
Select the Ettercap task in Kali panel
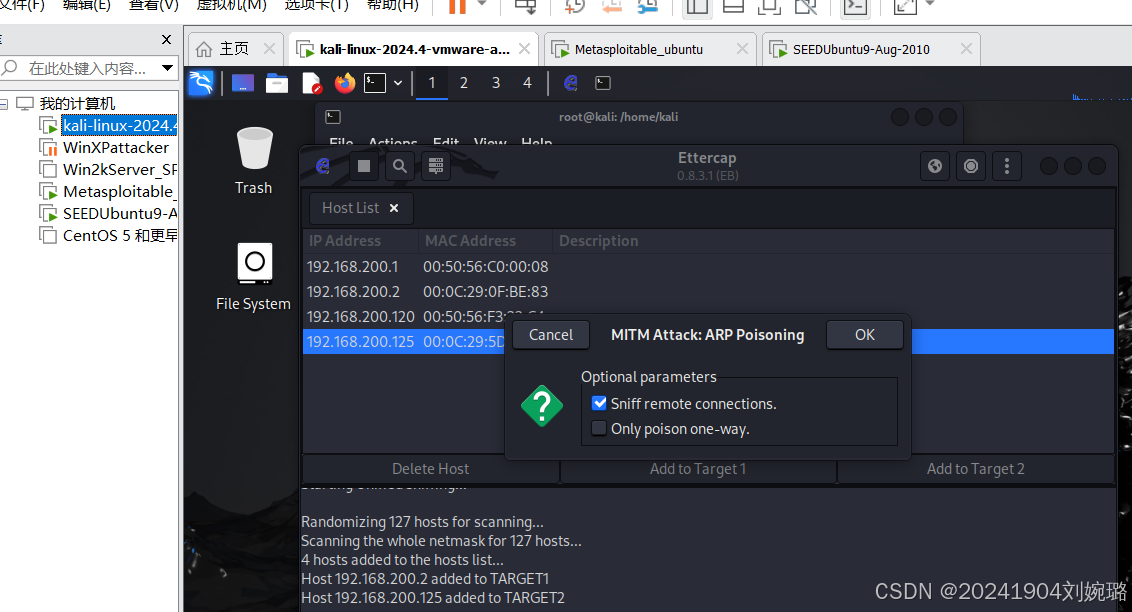570,83
